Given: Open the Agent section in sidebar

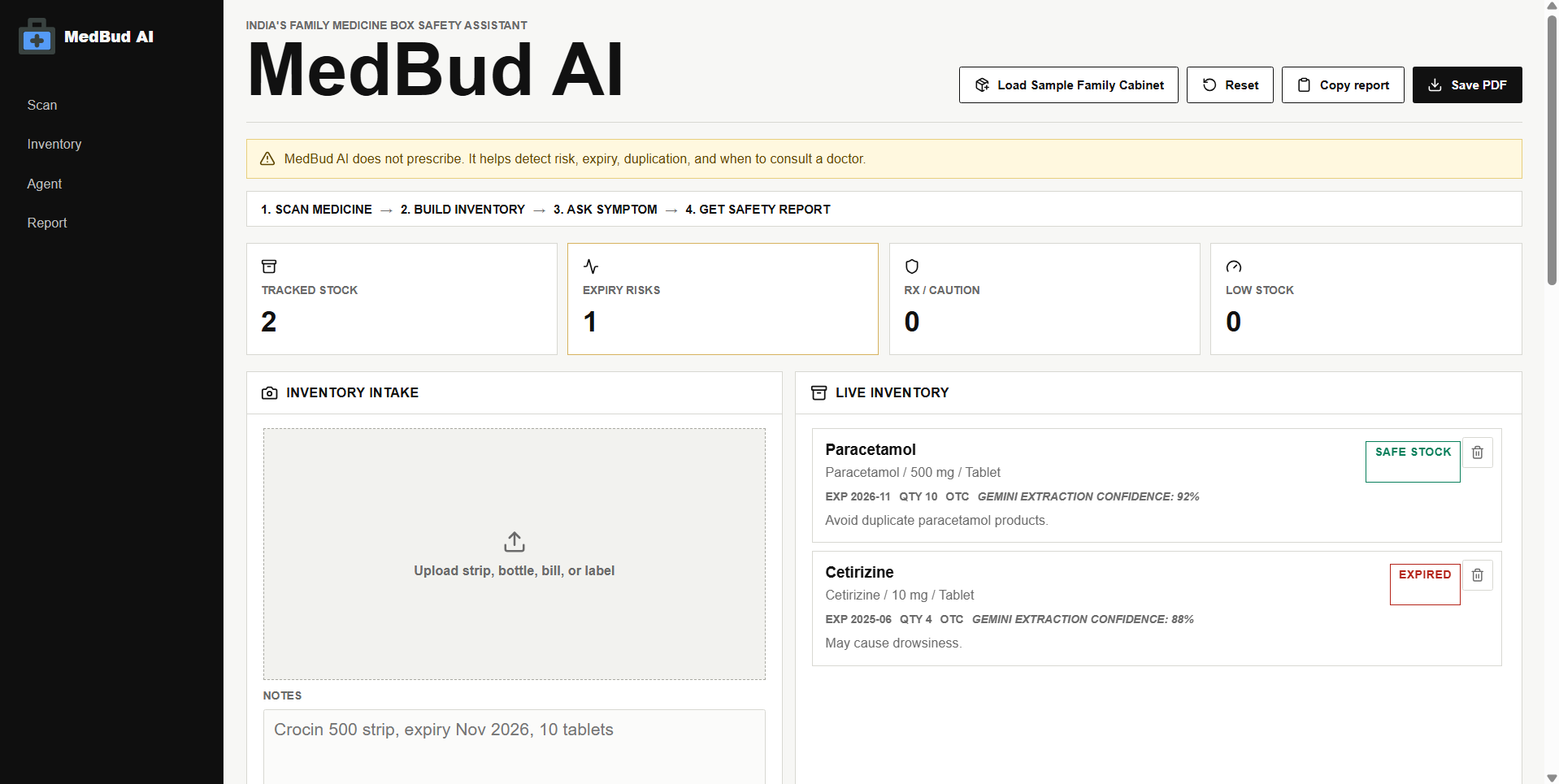Looking at the screenshot, I should tap(45, 184).
